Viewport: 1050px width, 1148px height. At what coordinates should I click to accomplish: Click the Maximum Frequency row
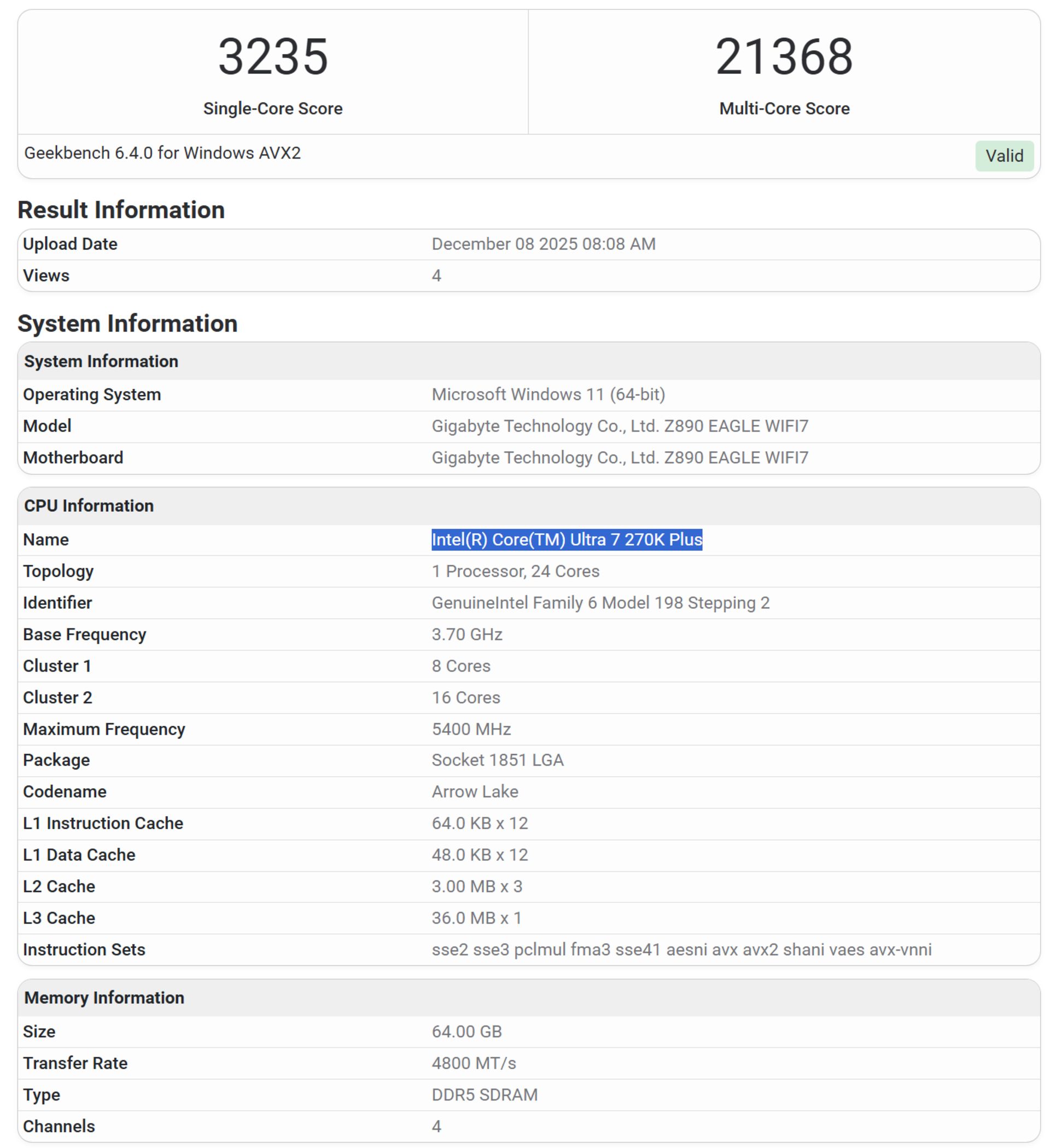coord(104,729)
